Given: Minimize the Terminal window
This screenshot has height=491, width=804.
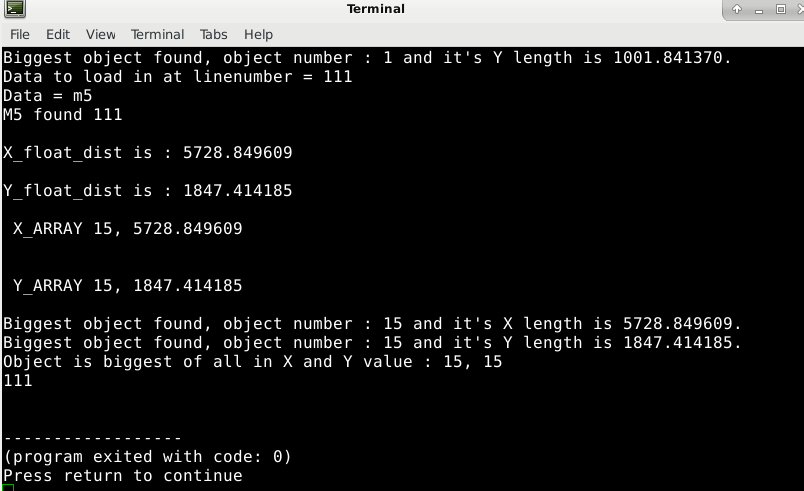Looking at the screenshot, I should pyautogui.click(x=759, y=10).
